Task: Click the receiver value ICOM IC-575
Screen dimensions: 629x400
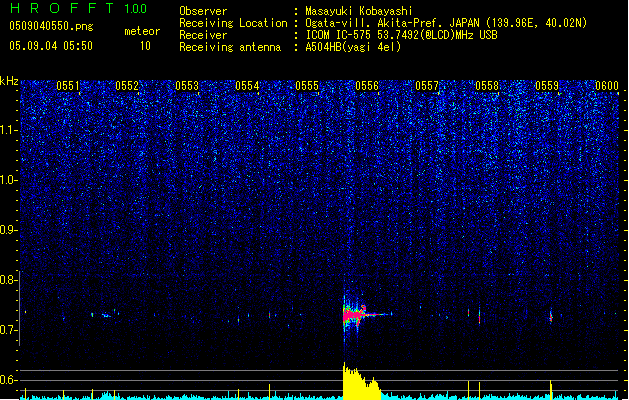Action: (x=338, y=35)
